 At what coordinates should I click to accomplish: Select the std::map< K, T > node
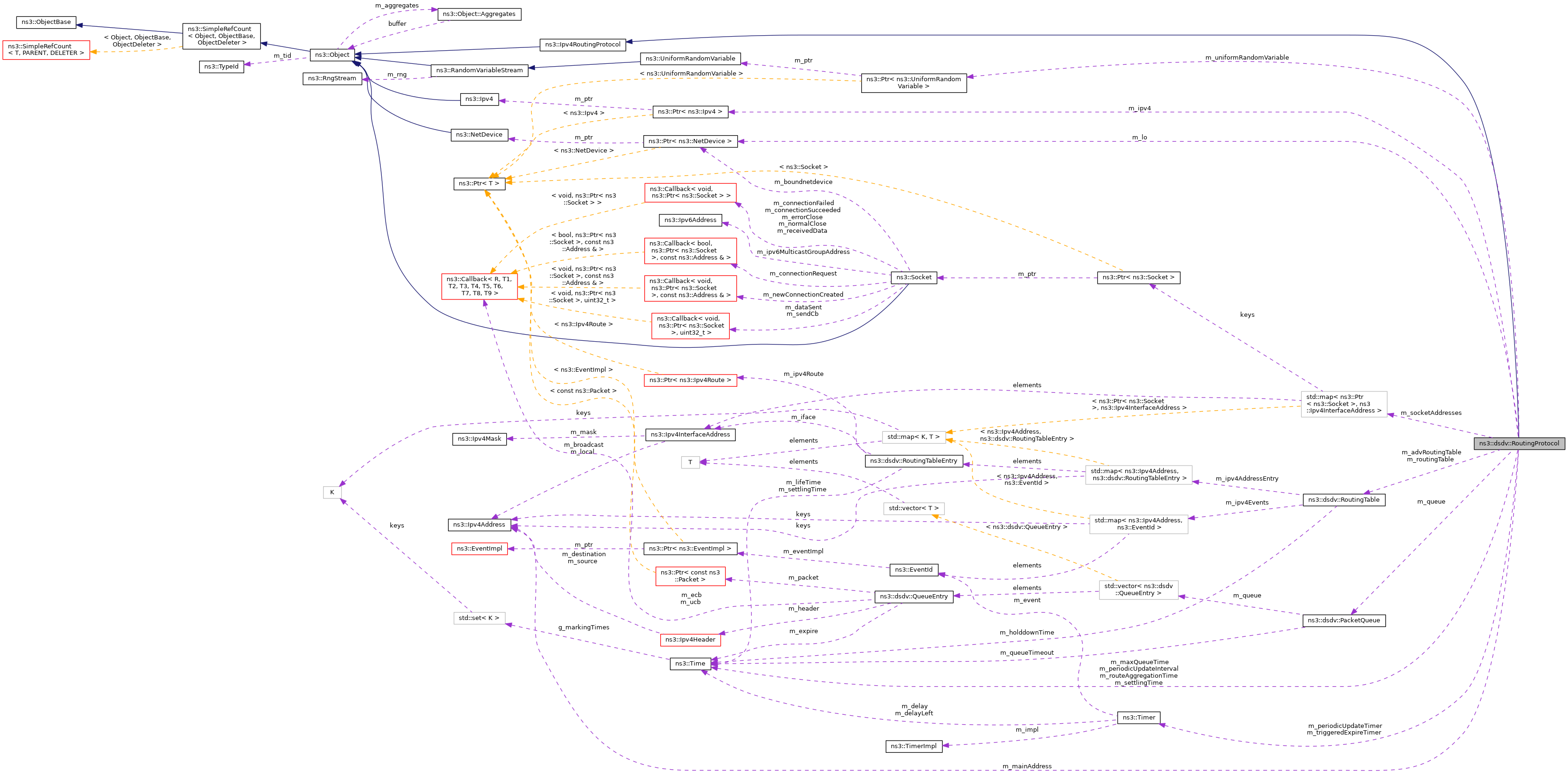point(914,436)
